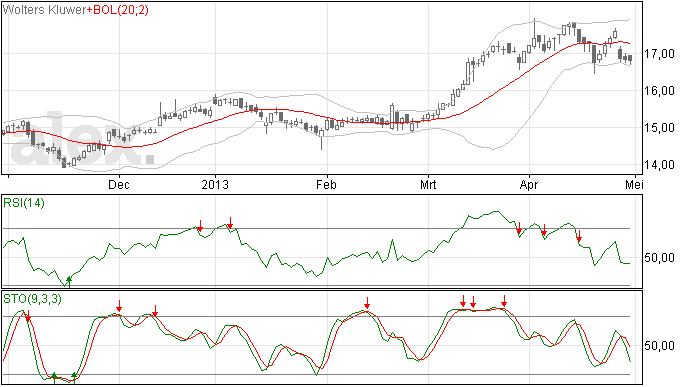
Task: Click the first red sell arrow in STO panel
Action: pos(28,316)
